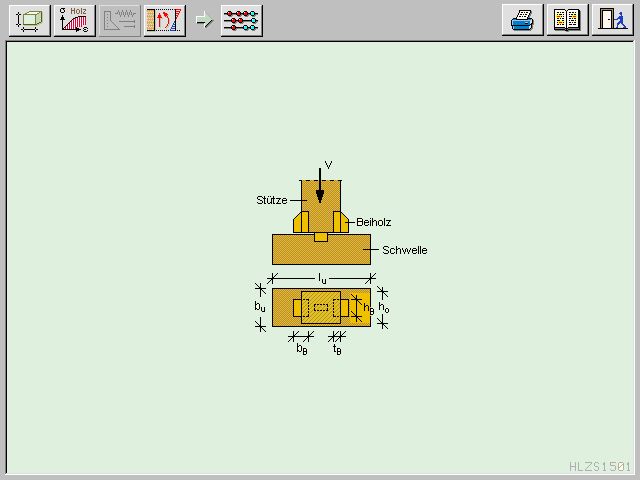Click the green arrow next-step icon
Screen dimensions: 640x480
tap(204, 20)
